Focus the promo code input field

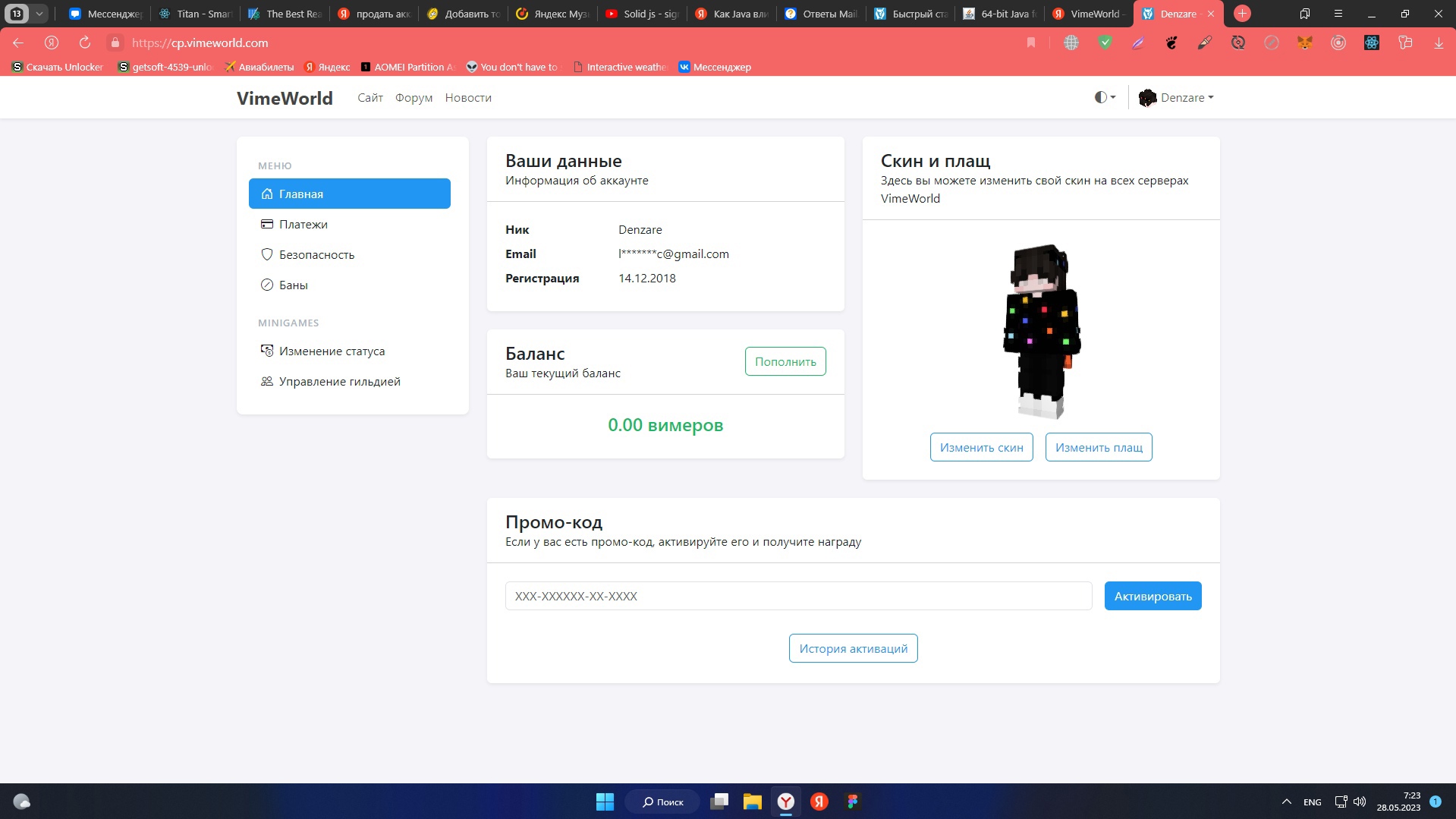(x=798, y=596)
